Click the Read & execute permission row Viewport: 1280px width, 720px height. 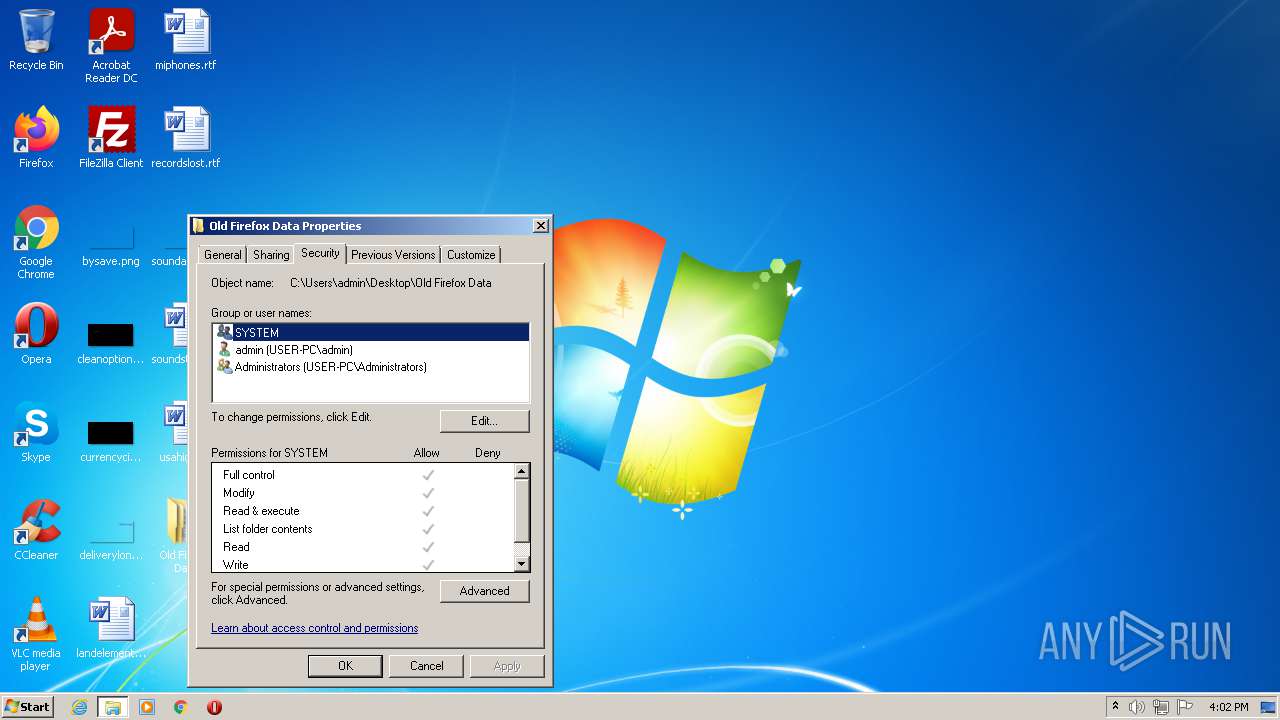(x=363, y=511)
